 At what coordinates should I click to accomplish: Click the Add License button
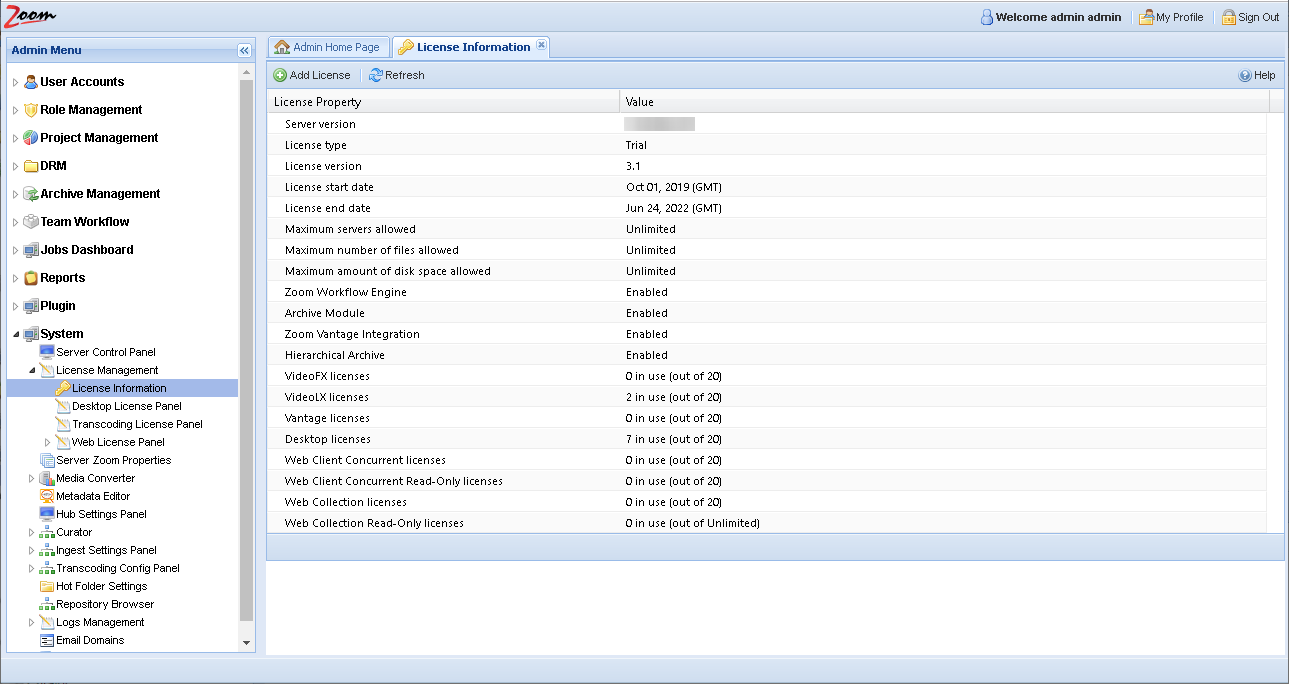pyautogui.click(x=312, y=75)
